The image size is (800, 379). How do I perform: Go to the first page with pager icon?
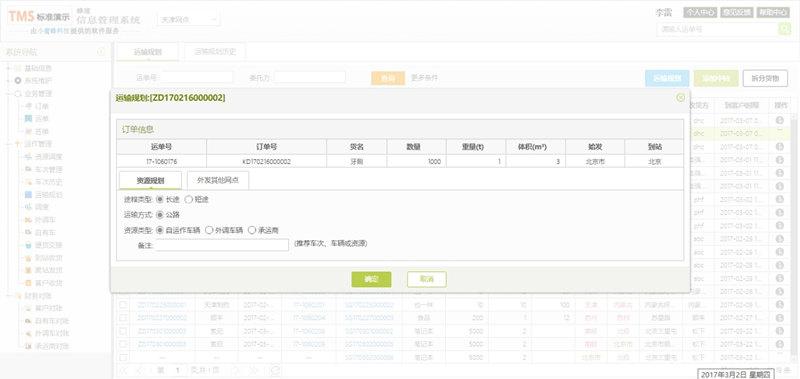[124, 370]
